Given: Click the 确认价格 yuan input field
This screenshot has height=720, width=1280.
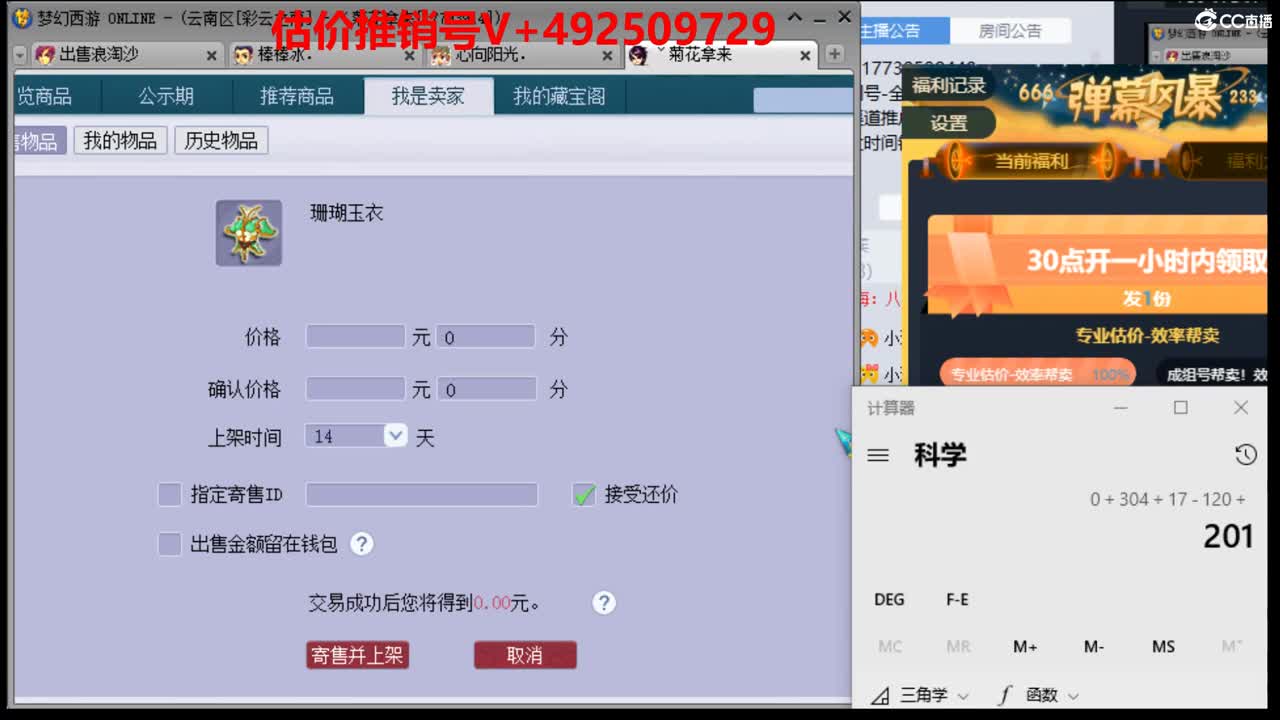Looking at the screenshot, I should click(x=355, y=389).
